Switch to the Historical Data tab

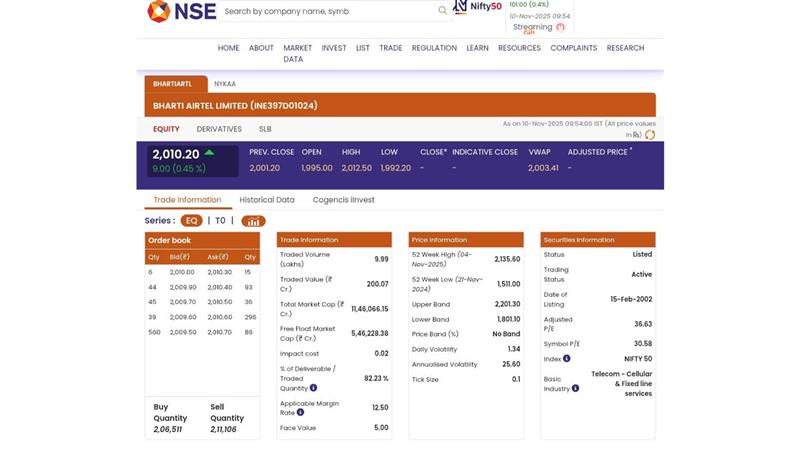(x=266, y=200)
